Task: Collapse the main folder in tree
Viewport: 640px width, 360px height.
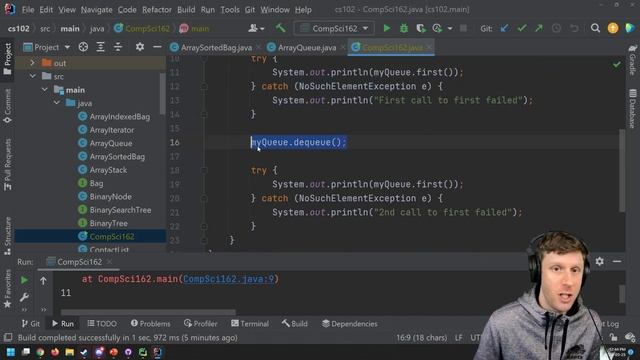Action: (x=44, y=90)
